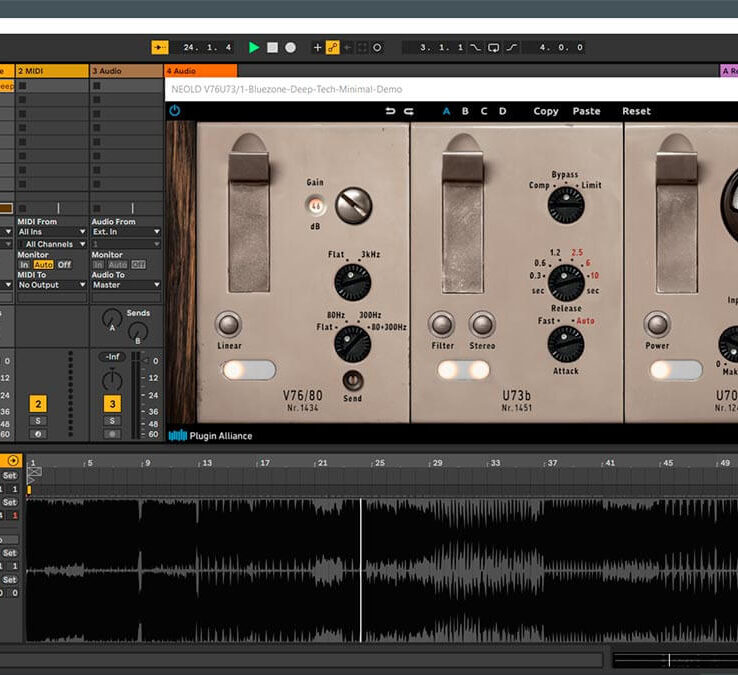The image size is (738, 675).
Task: Click the Reset button in plugin toolbar
Action: (636, 111)
